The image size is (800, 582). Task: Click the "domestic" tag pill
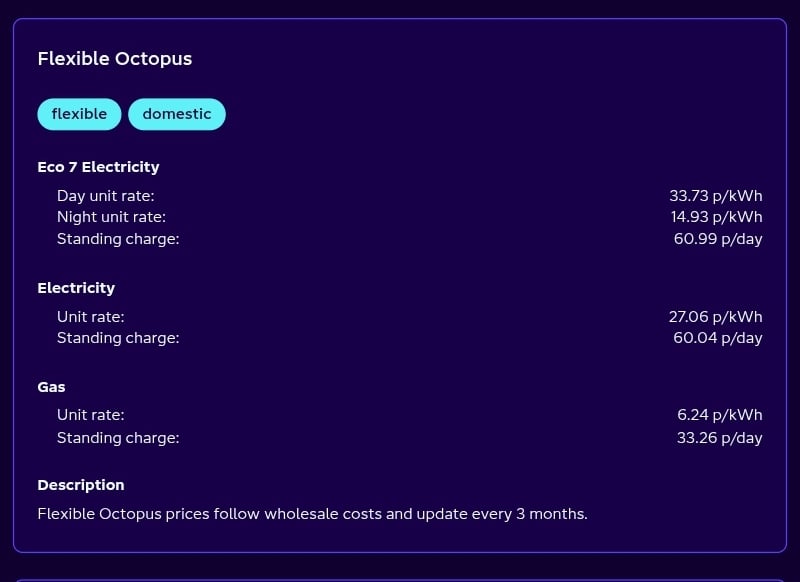click(x=177, y=114)
